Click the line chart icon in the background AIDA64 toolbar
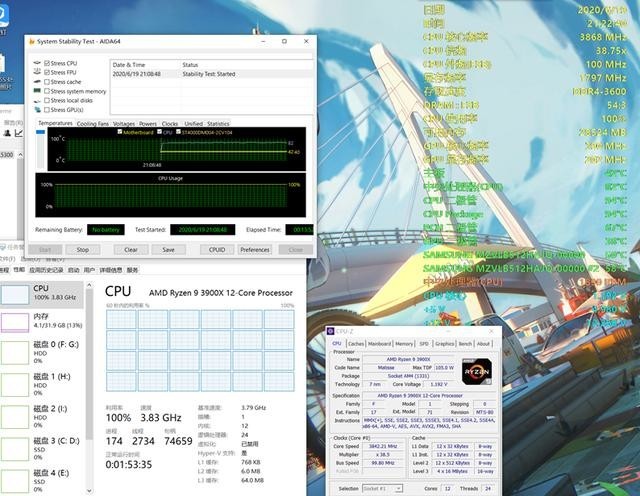 point(19,133)
